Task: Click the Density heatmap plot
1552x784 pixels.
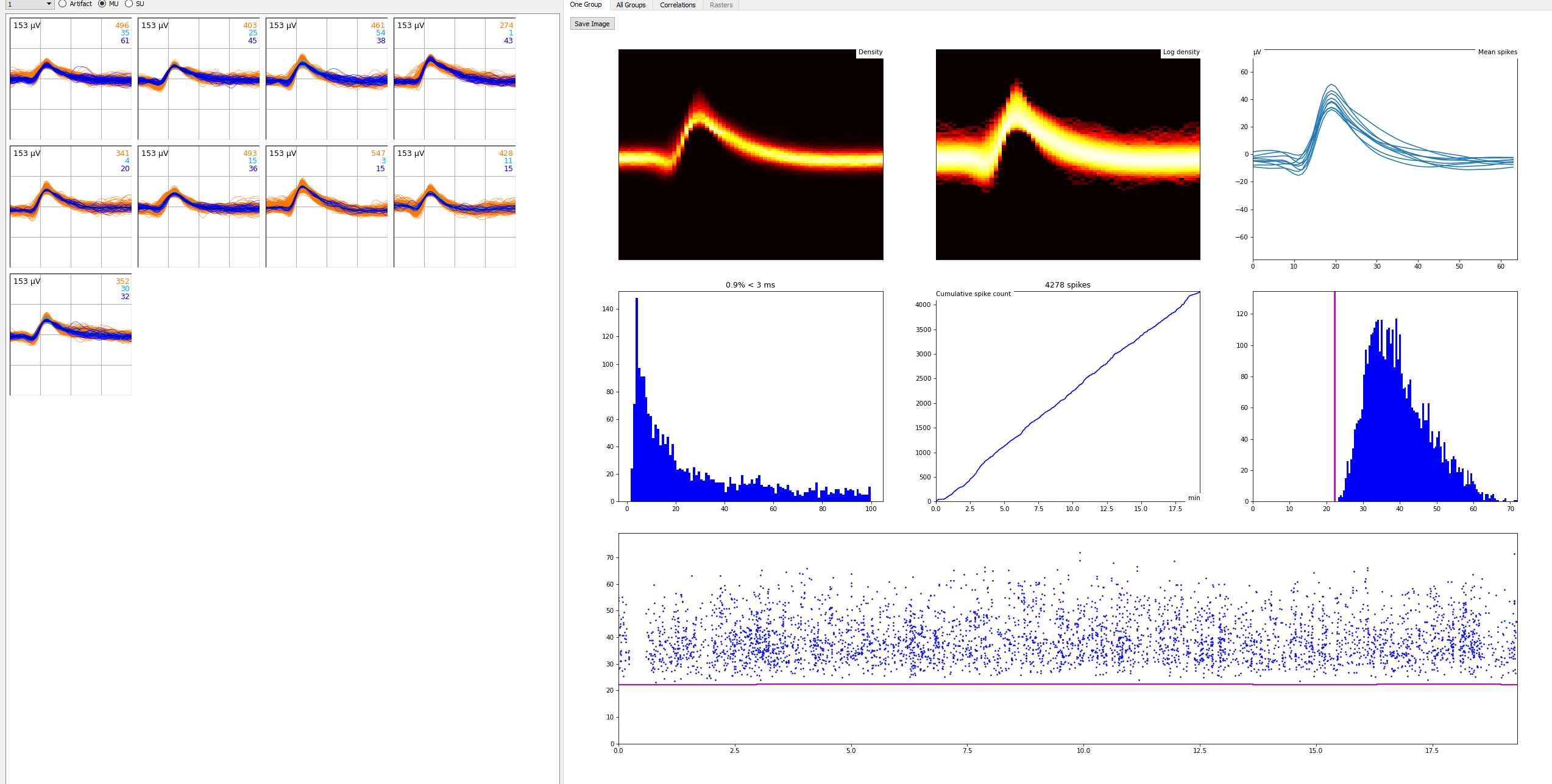Action: tap(749, 155)
